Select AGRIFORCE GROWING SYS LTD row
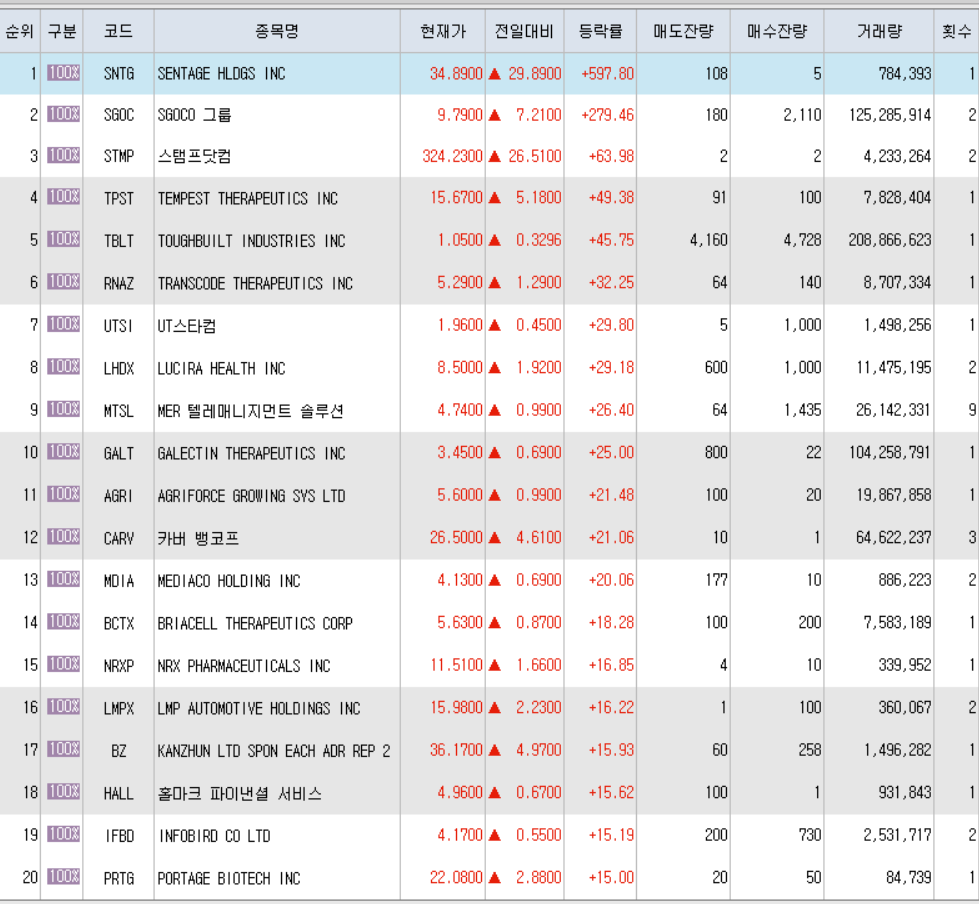This screenshot has width=979, height=904. tap(490, 495)
